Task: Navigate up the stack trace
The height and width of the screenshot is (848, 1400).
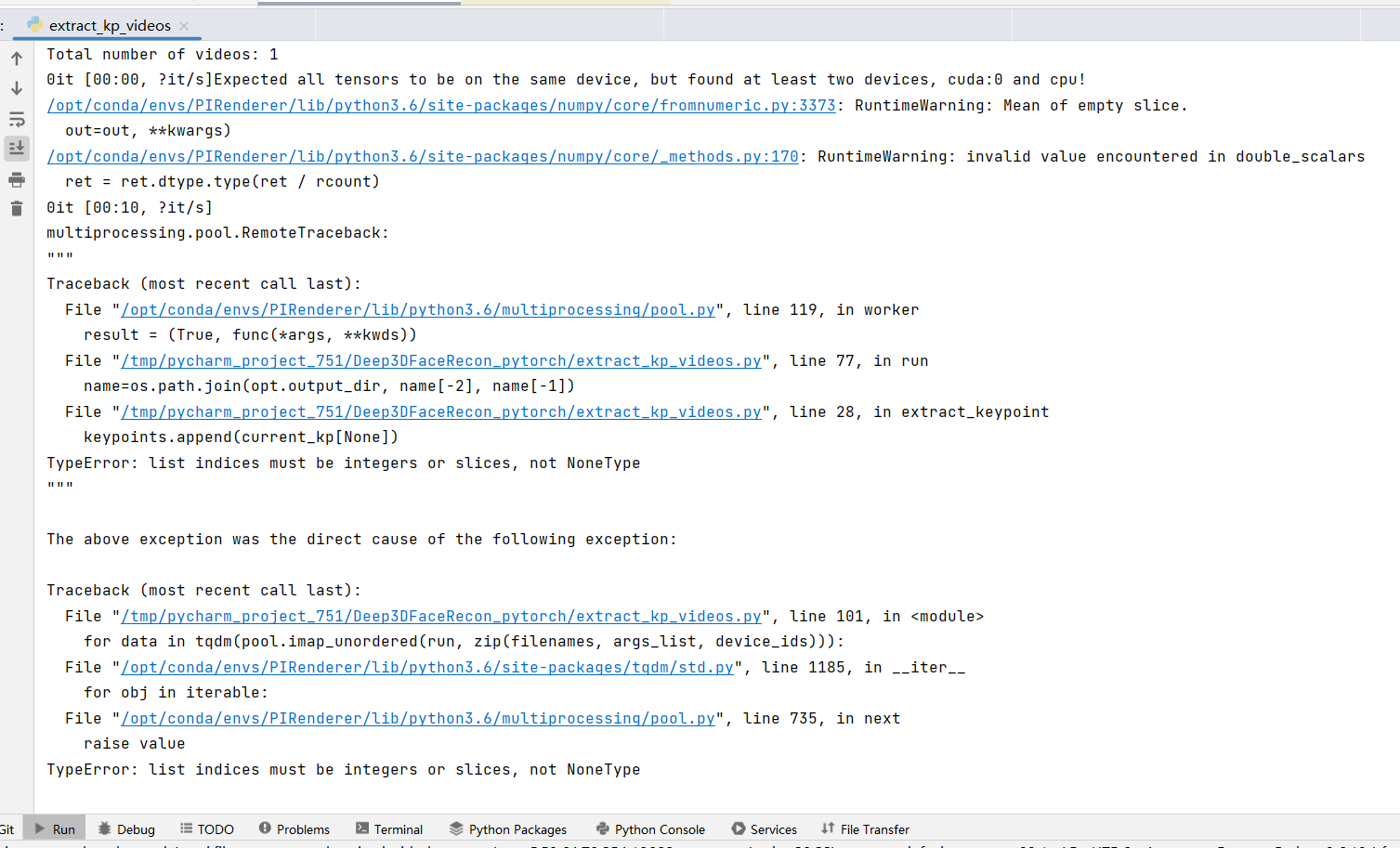Action: point(16,58)
